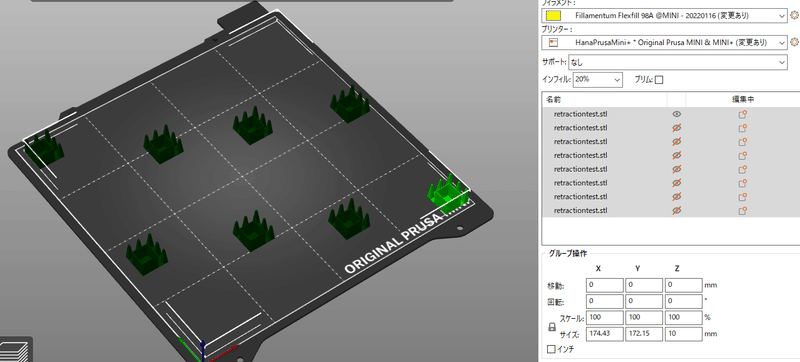Open the layers view icon in the viewport's bottom-left corner
800x362 pixels.
point(16,351)
